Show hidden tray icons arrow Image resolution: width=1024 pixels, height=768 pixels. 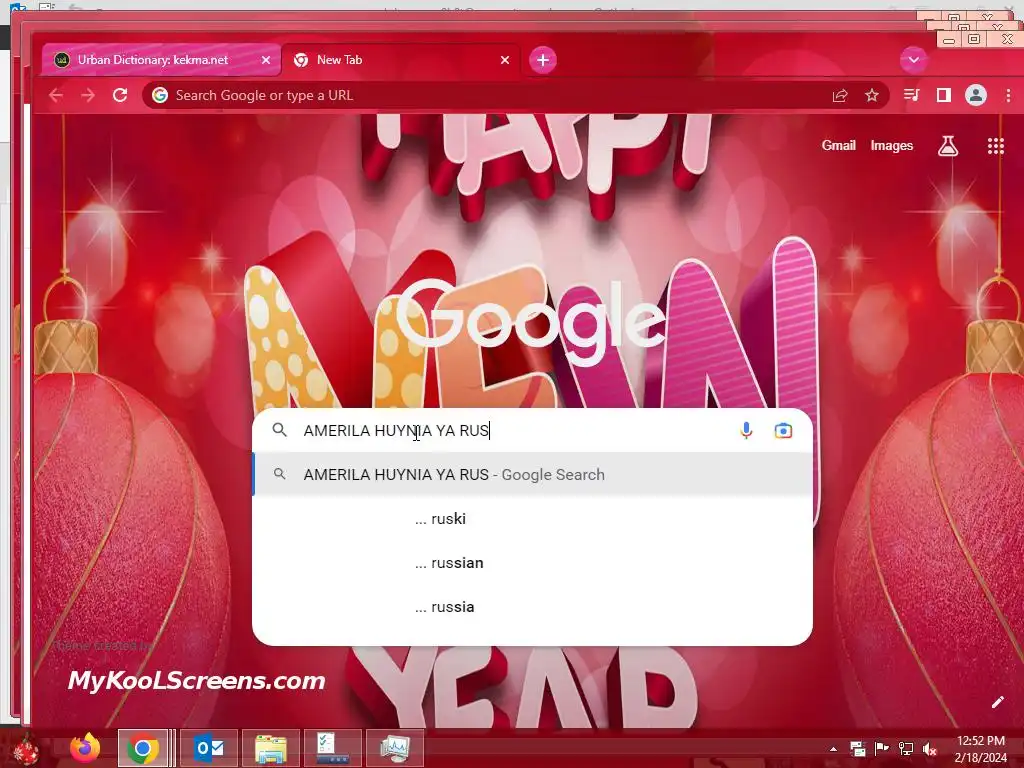tap(833, 749)
